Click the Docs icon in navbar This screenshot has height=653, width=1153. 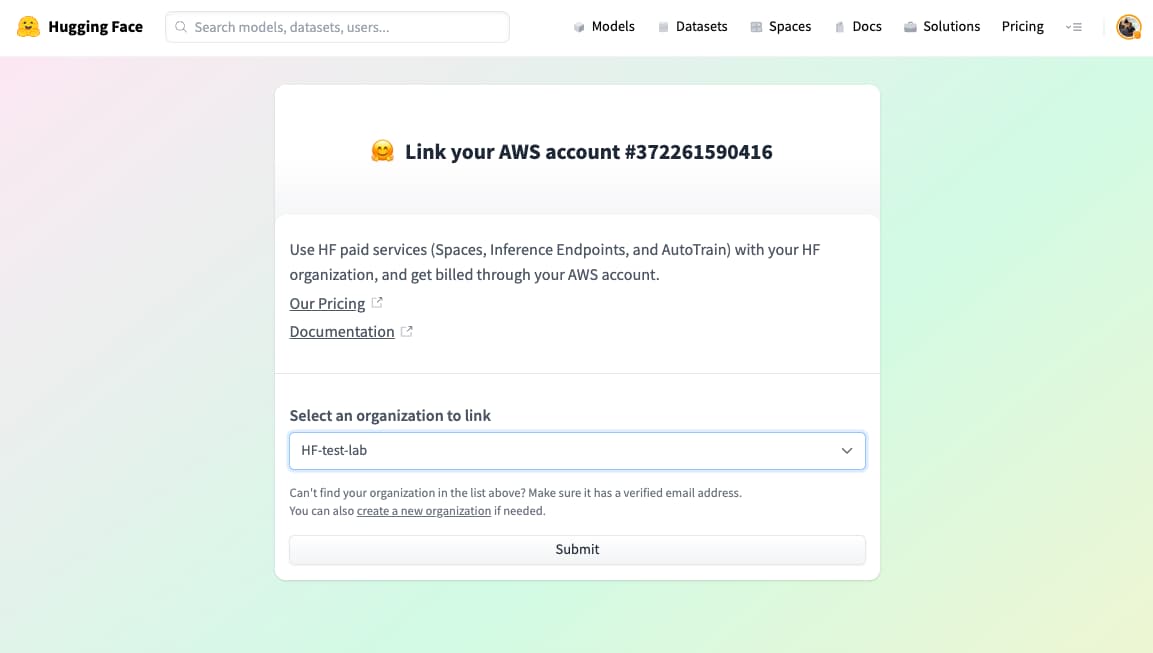point(840,27)
